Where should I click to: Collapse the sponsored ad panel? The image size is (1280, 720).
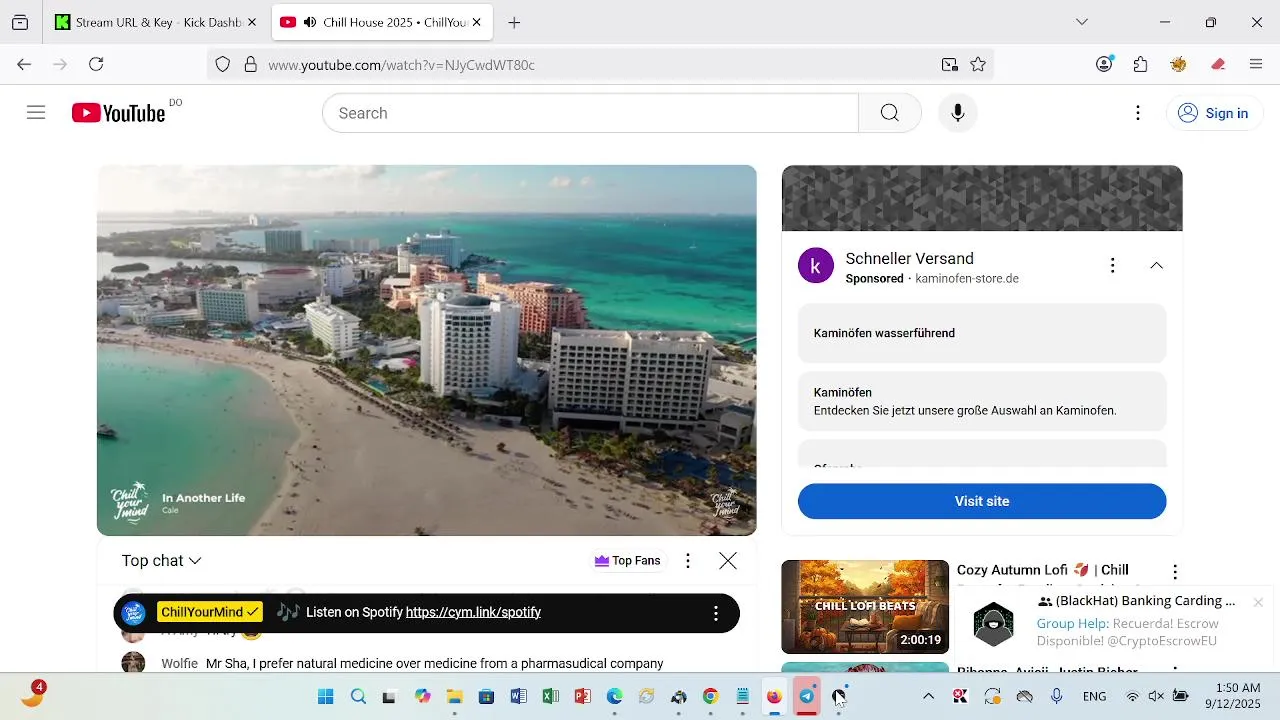1156,265
